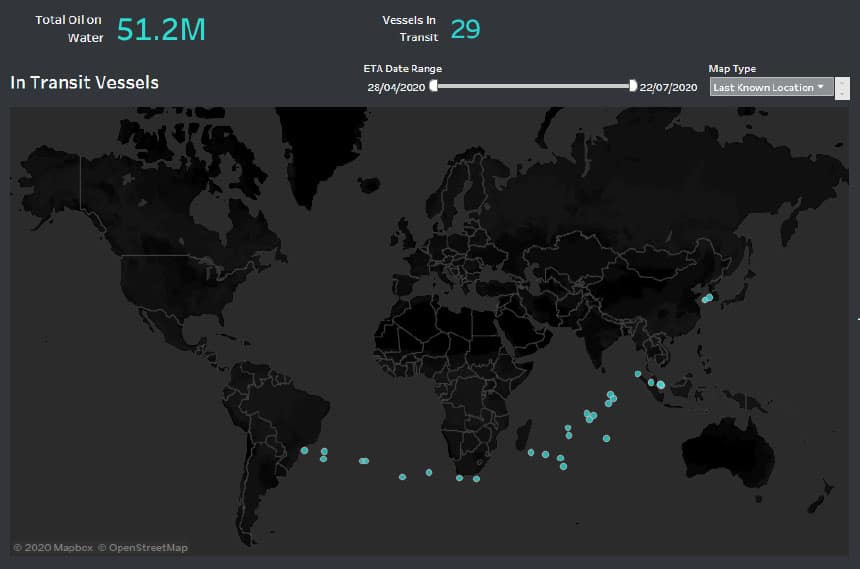The image size is (860, 569).
Task: Click the middle of the ETA Date Range track
Action: click(533, 86)
